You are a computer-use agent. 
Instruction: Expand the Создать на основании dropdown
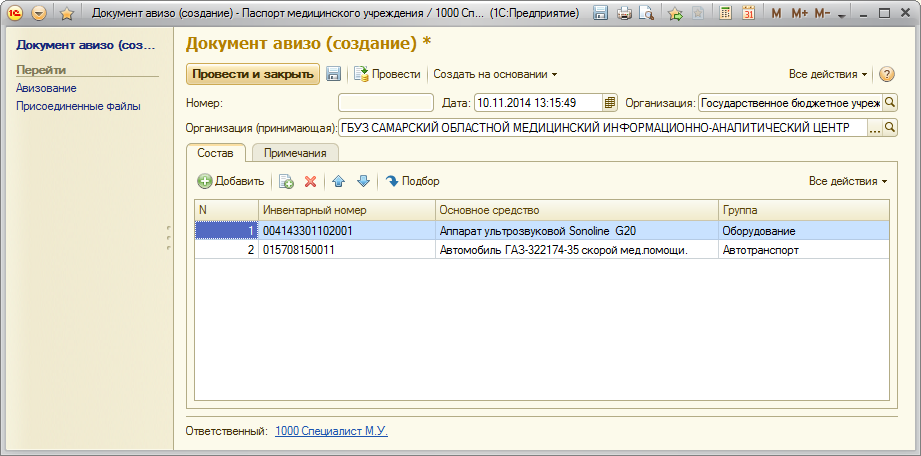(495, 74)
